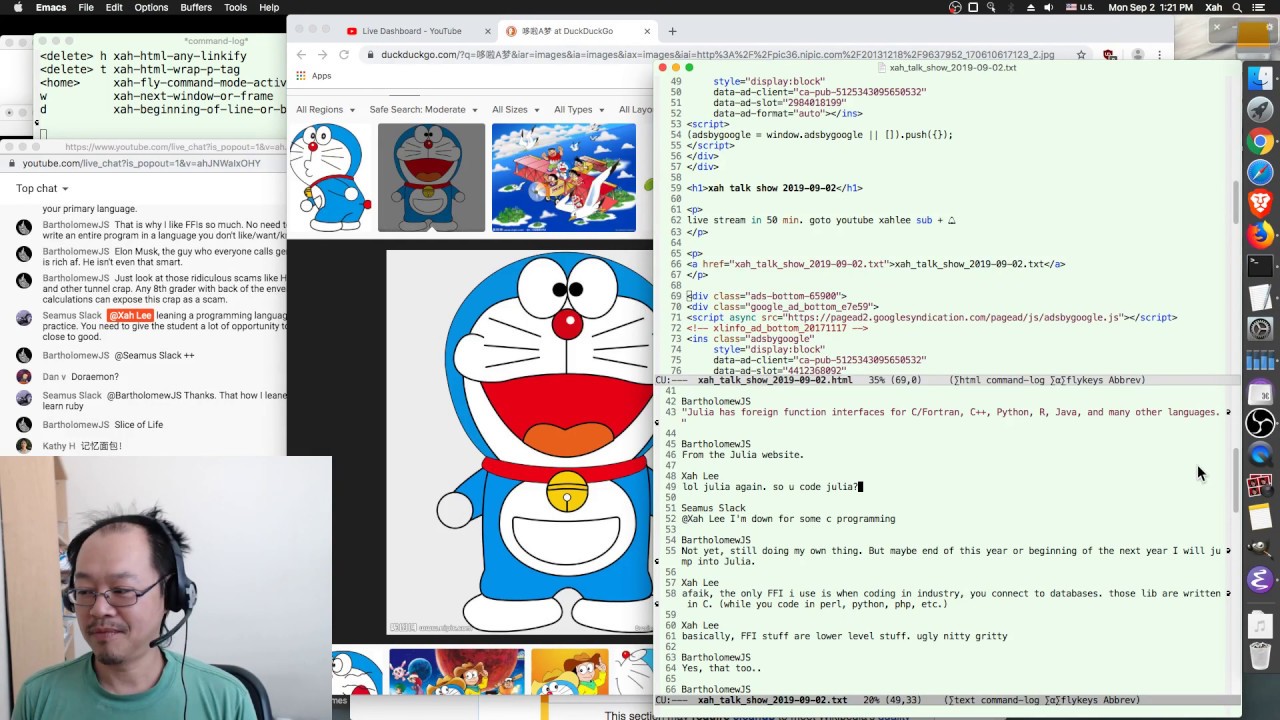Reload the DuckDuckGo page in Chrome
The image size is (1280, 720).
344,55
